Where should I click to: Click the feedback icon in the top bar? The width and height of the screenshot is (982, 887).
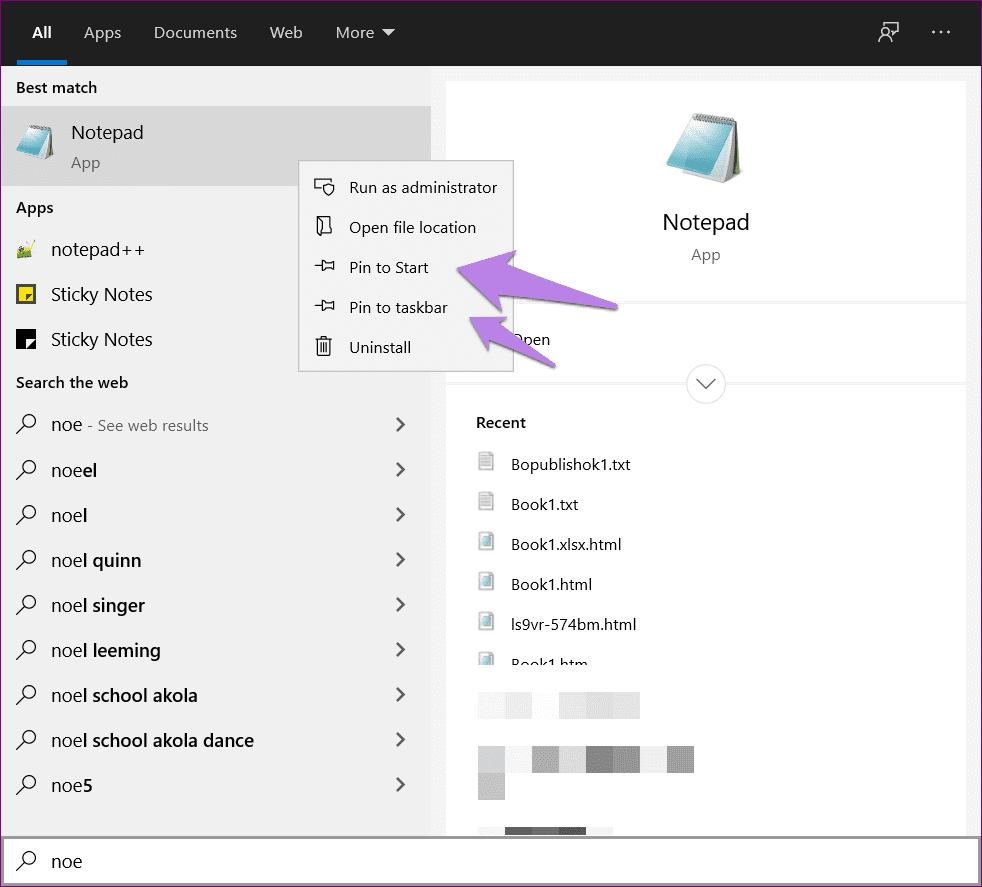tap(888, 32)
